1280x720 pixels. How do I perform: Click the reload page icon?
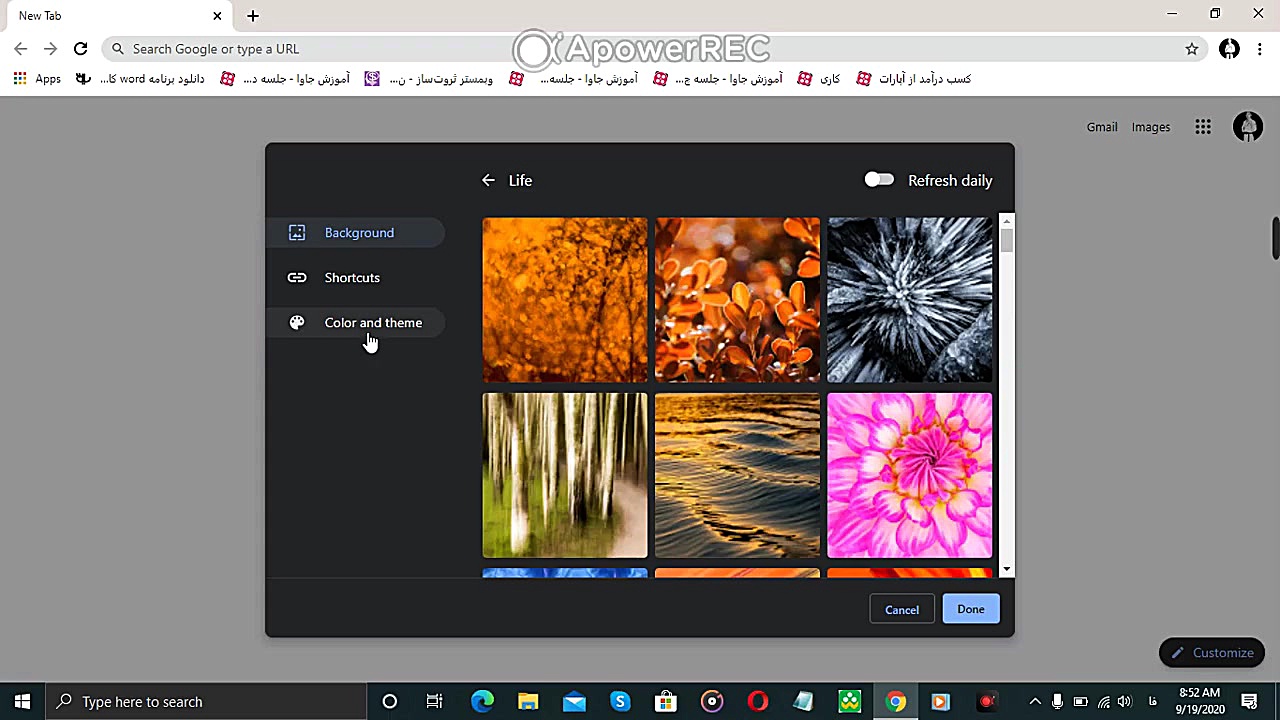[80, 48]
